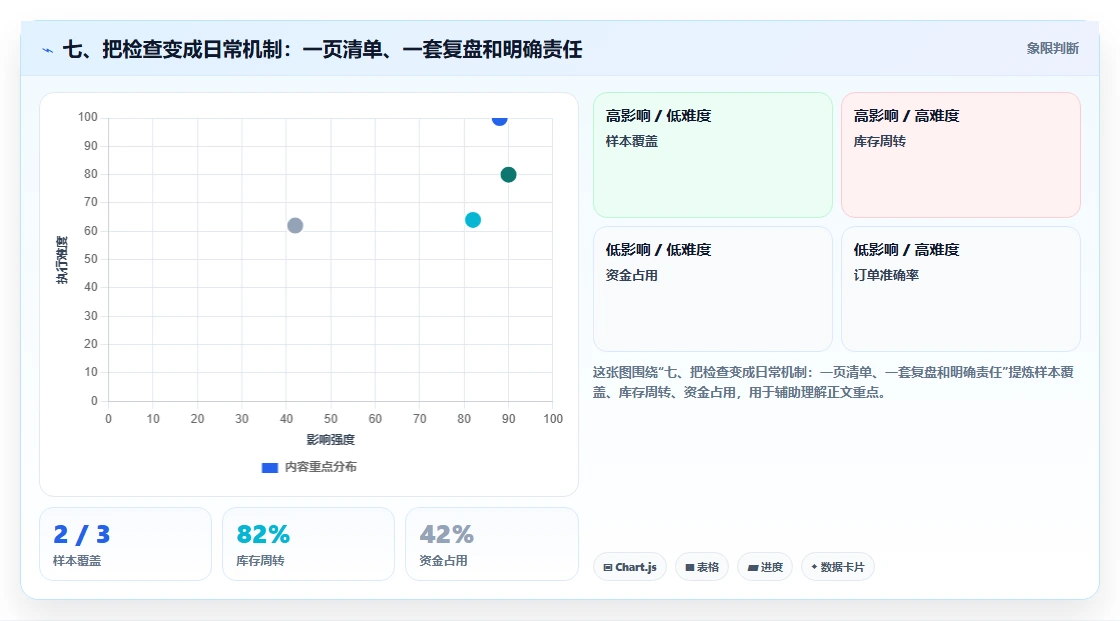
Task: Click the 2 / 3 stat value
Action: point(81,535)
